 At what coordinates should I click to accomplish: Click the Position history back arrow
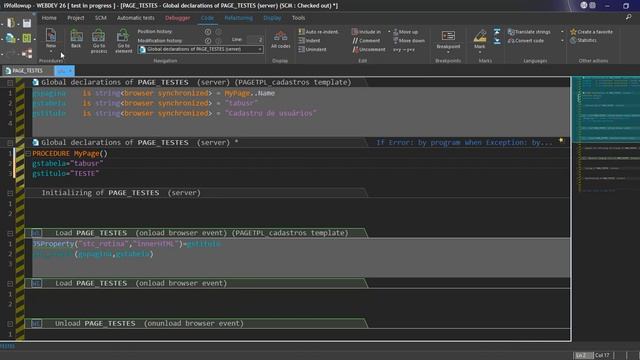coord(208,31)
